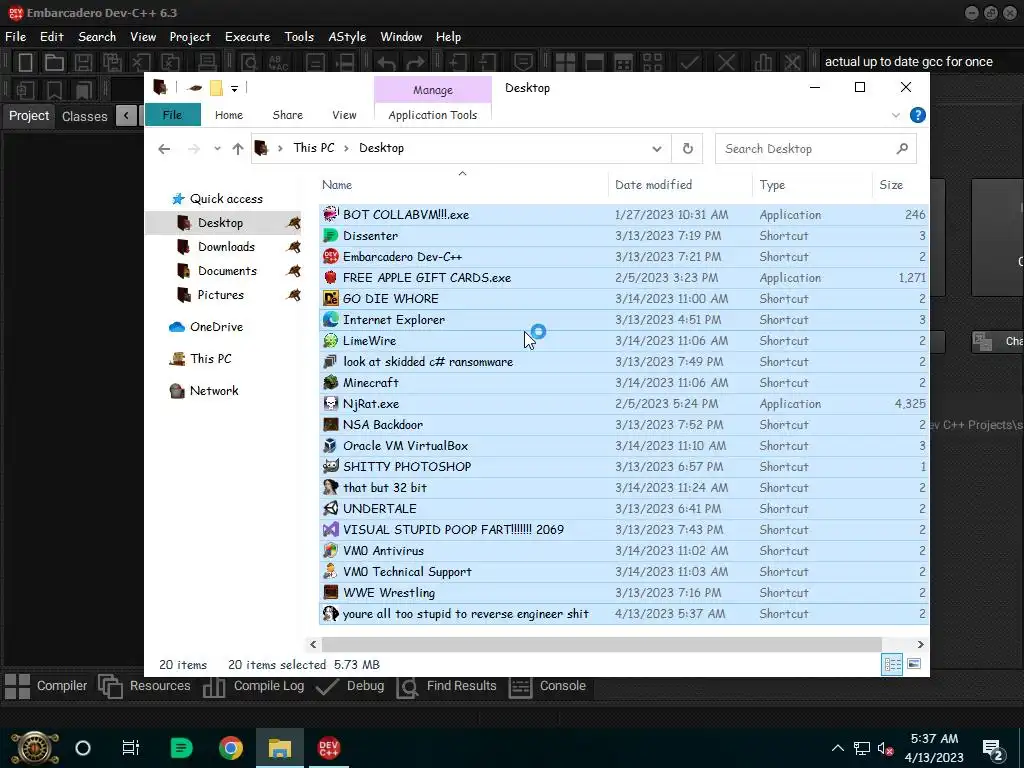The image size is (1024, 768).
Task: Open Application Tools ribbon tab
Action: pos(432,115)
